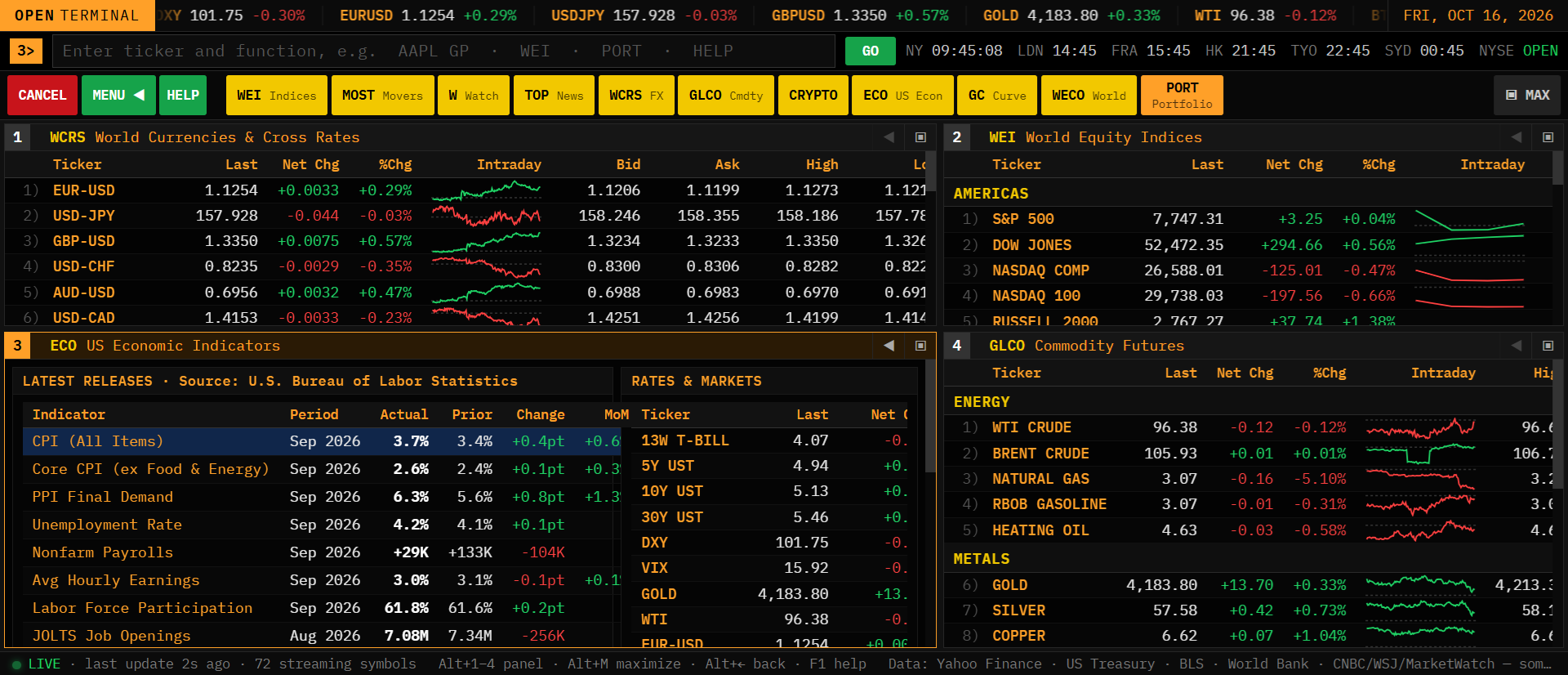This screenshot has width=1568, height=675.
Task: Click the back arrow in GLCO panel header
Action: tap(1517, 346)
